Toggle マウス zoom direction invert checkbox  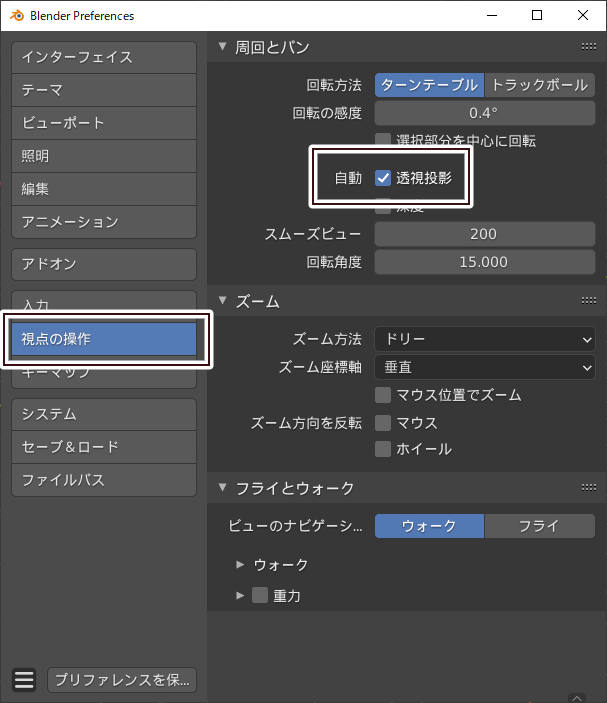click(383, 423)
